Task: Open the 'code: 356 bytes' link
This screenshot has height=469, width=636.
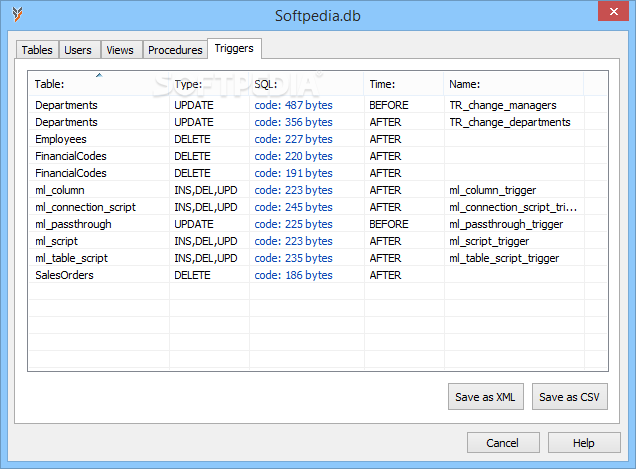Action: (293, 122)
